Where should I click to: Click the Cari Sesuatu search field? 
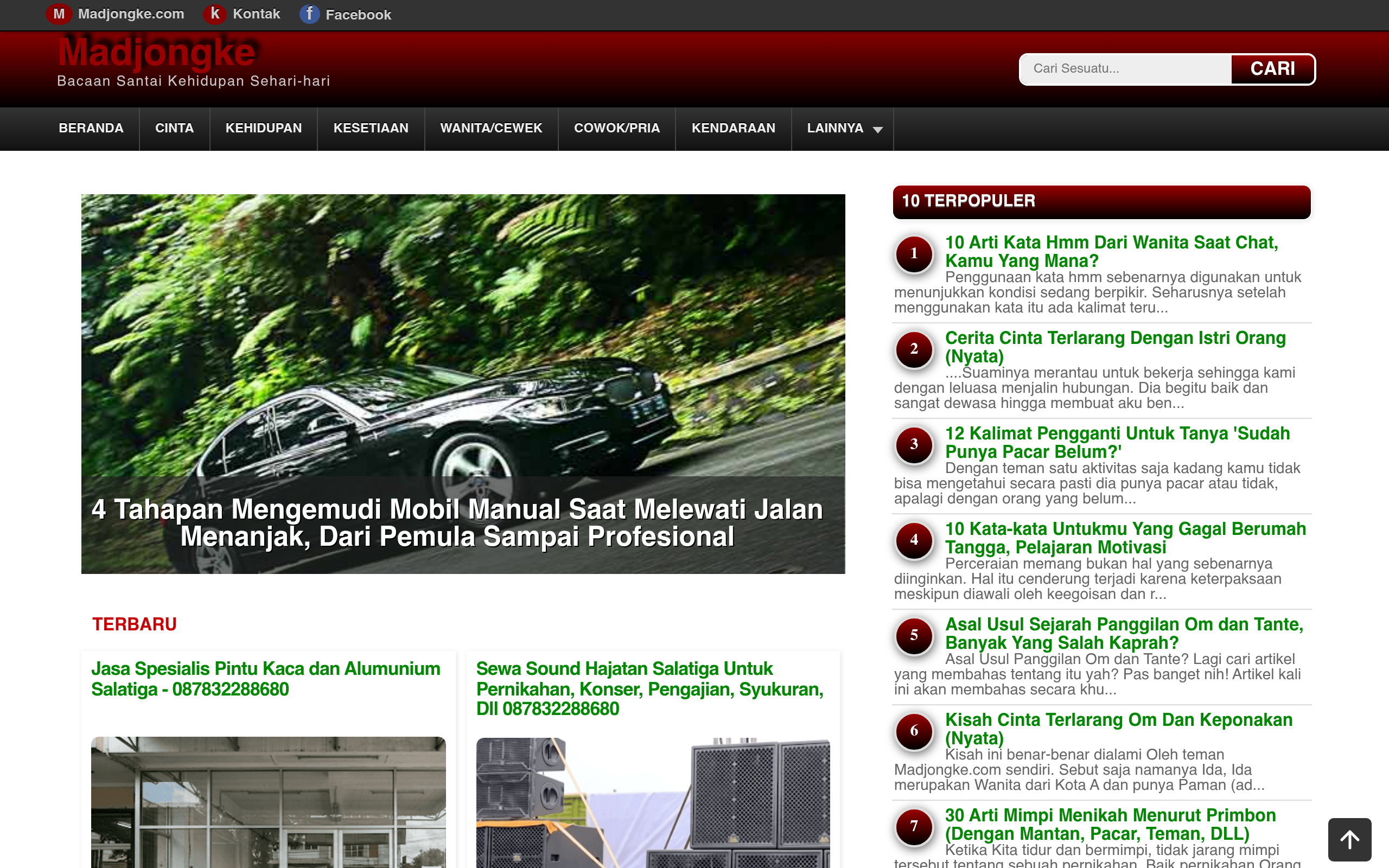point(1126,69)
